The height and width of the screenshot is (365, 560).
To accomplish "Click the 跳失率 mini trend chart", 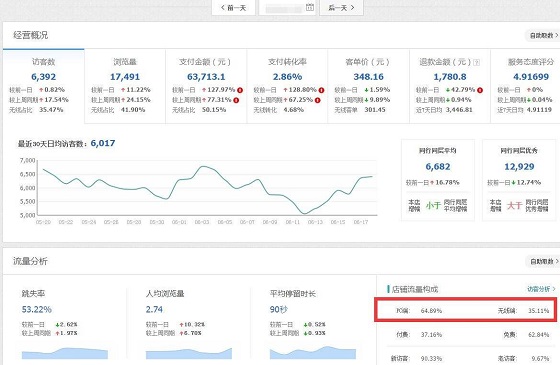I will [65, 353].
